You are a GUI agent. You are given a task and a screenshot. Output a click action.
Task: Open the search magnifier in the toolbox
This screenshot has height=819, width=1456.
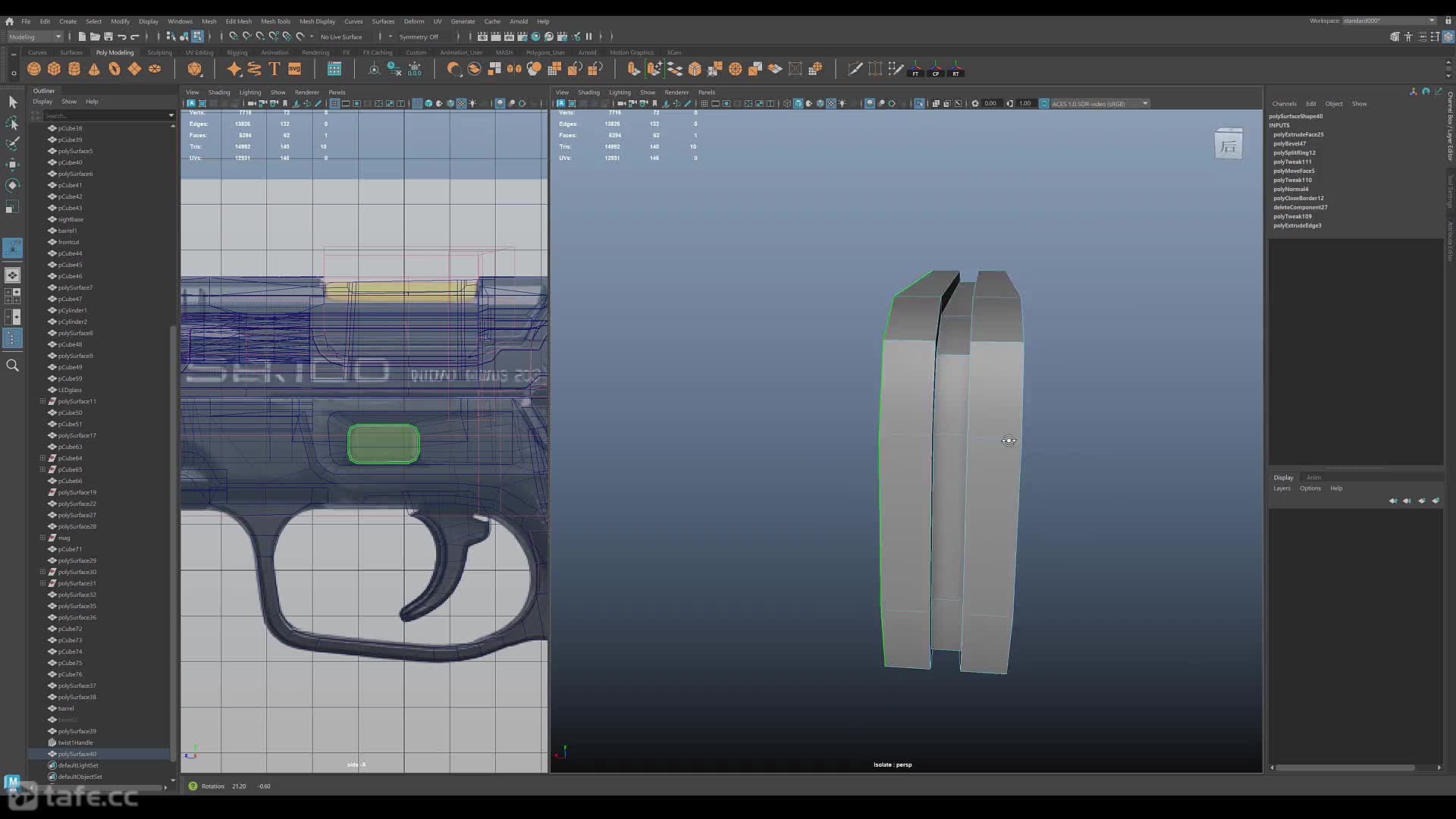pyautogui.click(x=12, y=366)
